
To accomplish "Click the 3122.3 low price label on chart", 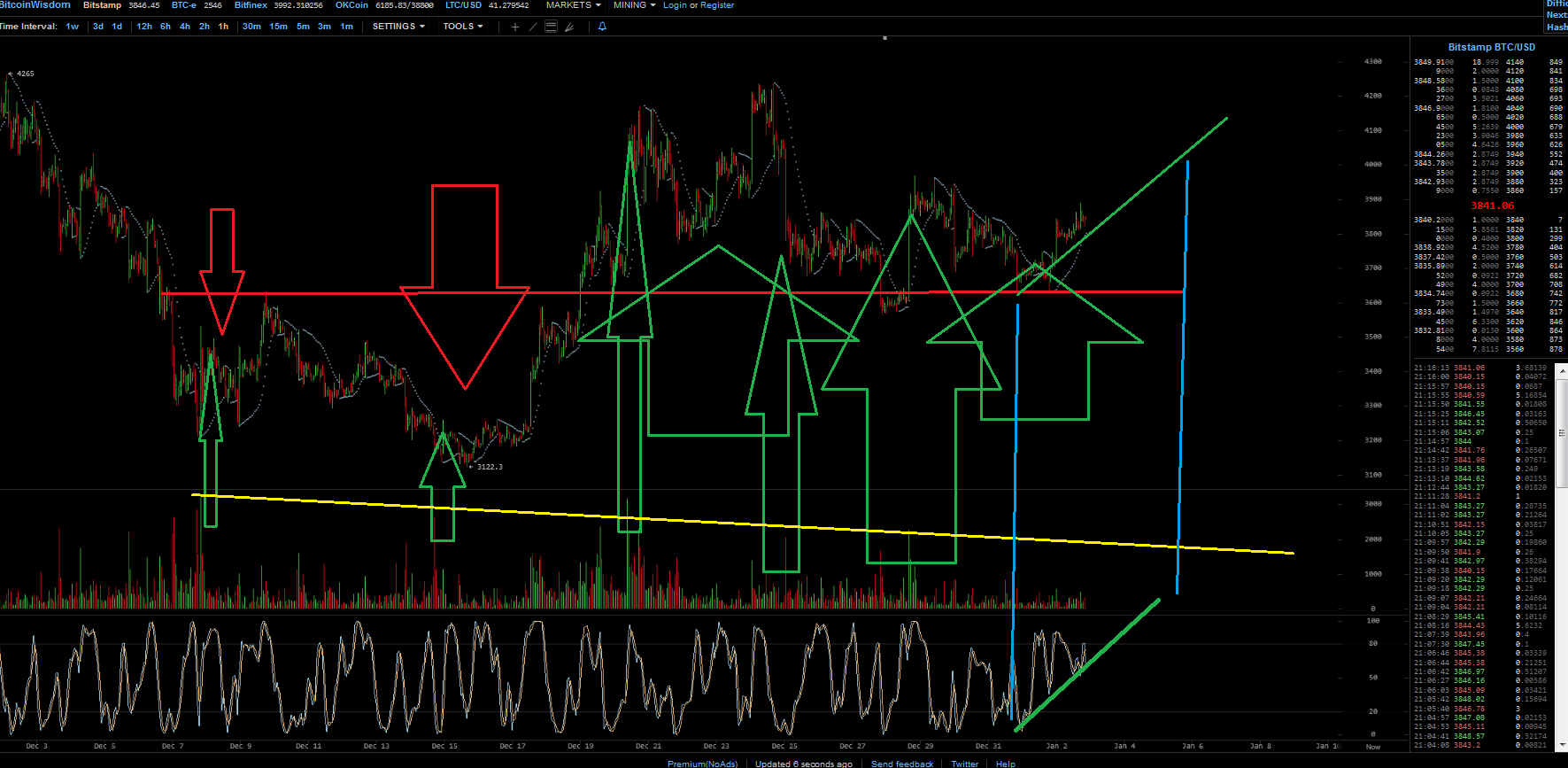I will pos(490,467).
